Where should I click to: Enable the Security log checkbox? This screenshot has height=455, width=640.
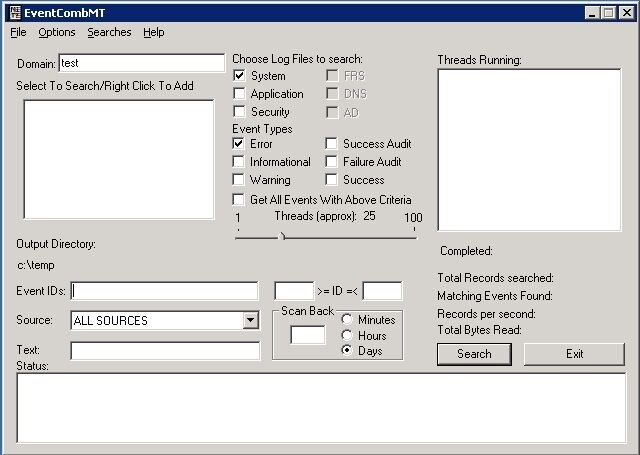tap(239, 111)
